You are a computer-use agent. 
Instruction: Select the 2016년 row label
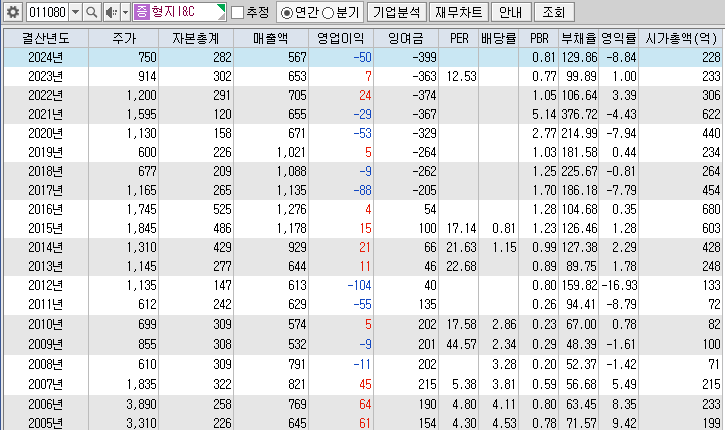click(x=45, y=209)
